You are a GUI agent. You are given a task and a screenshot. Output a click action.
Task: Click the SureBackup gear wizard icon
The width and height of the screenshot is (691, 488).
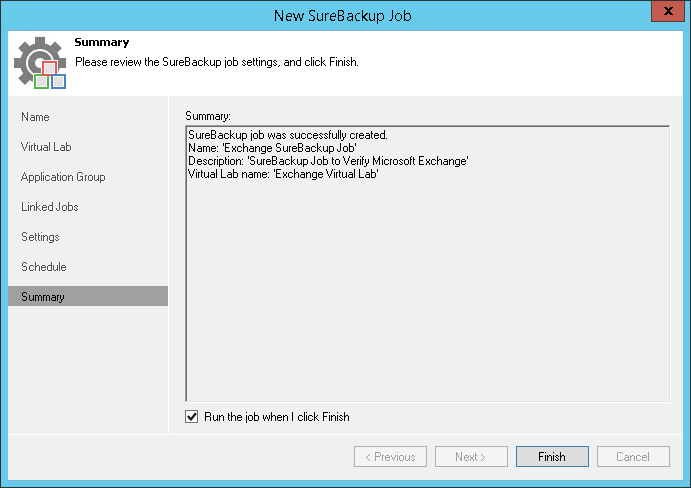tap(40, 64)
